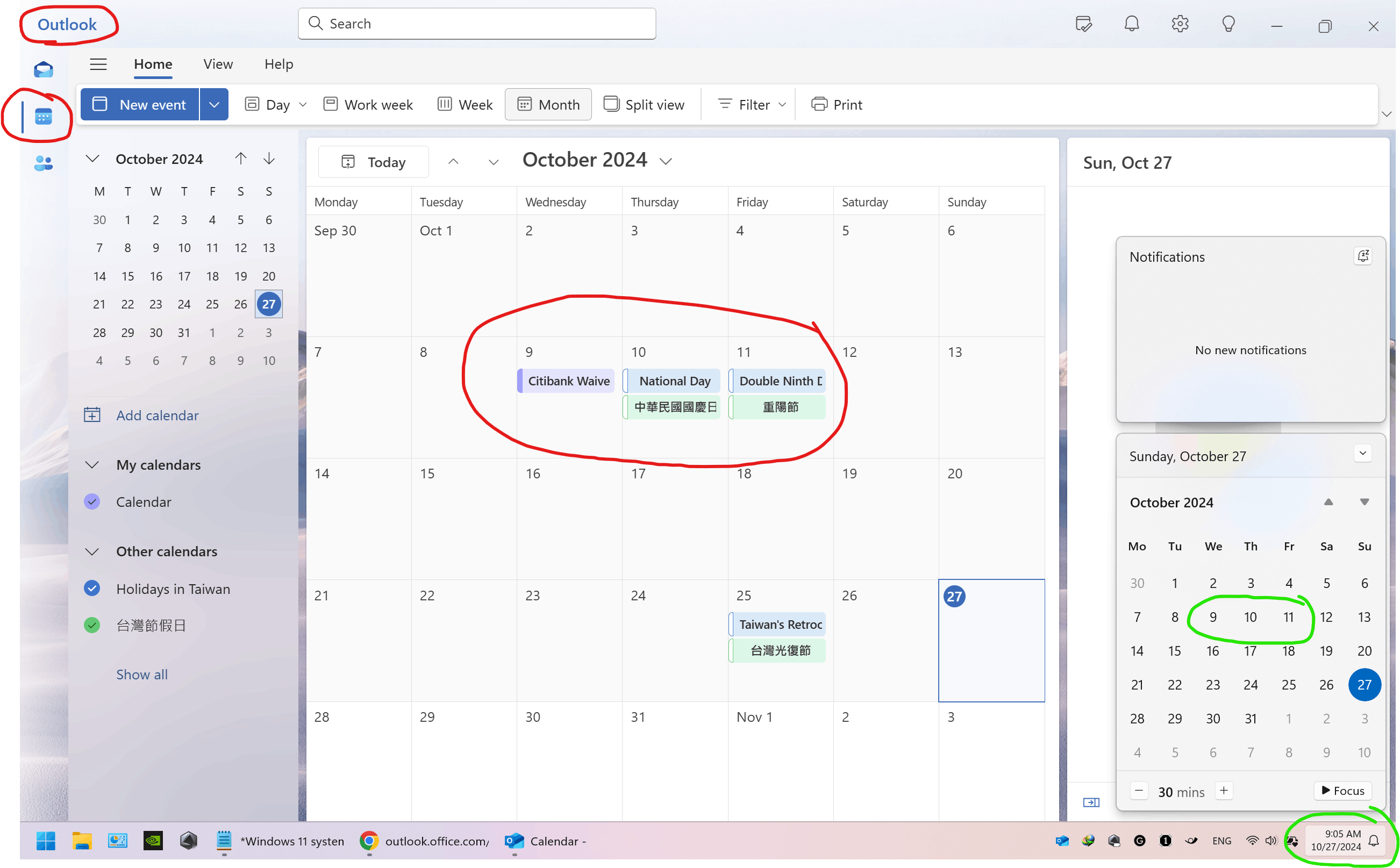Click the Search input field
The height and width of the screenshot is (868, 1400).
click(x=477, y=24)
